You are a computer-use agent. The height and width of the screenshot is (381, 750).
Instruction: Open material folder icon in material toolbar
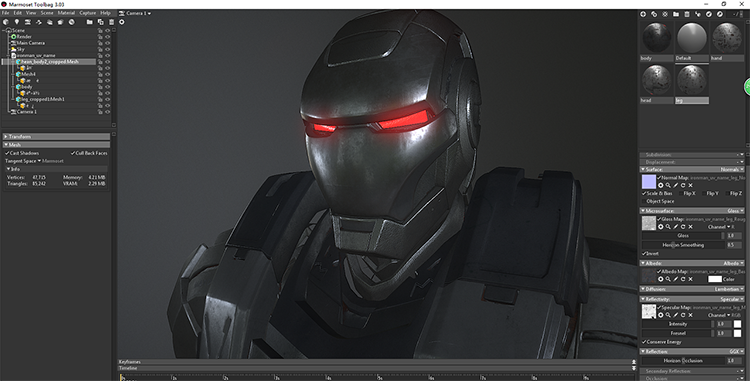click(x=676, y=14)
